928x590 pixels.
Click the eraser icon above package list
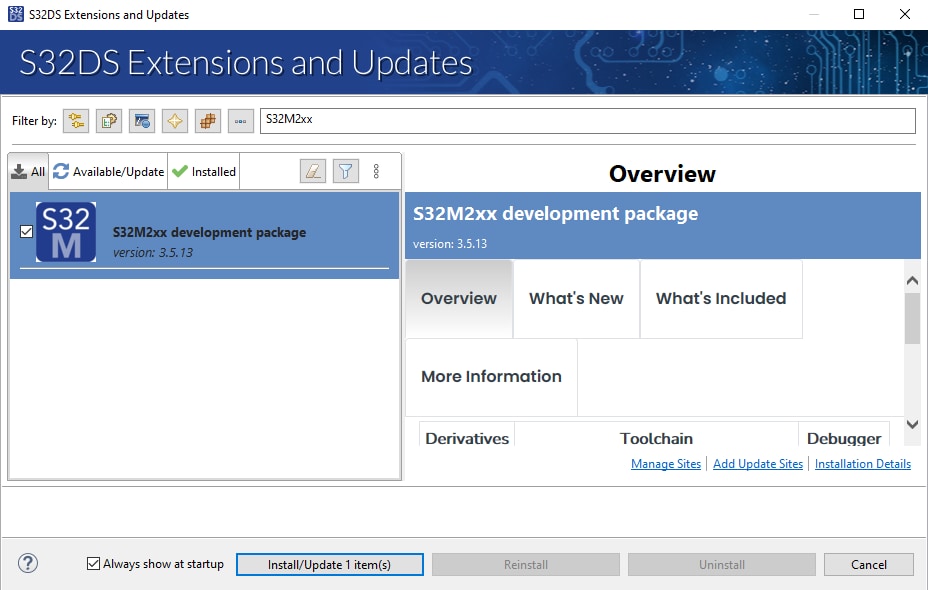coord(313,171)
